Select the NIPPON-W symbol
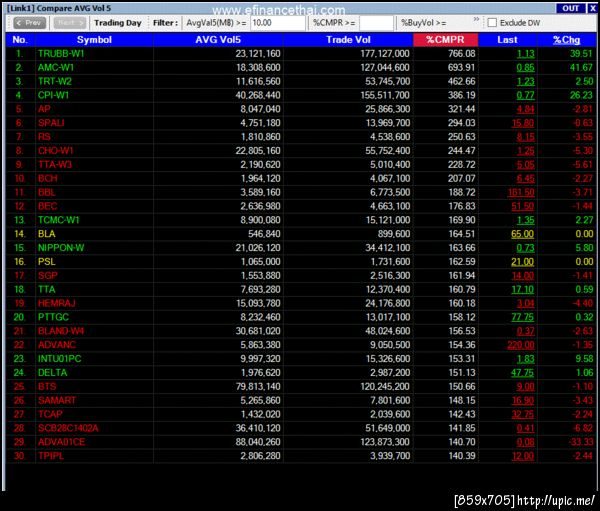 click(x=61, y=248)
